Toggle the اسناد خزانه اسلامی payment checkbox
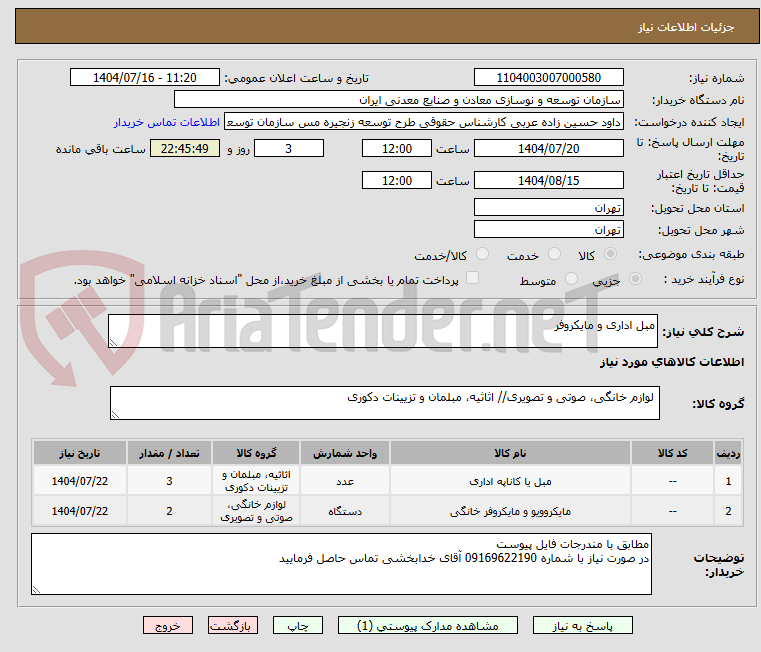The image size is (761, 652). coord(472,278)
